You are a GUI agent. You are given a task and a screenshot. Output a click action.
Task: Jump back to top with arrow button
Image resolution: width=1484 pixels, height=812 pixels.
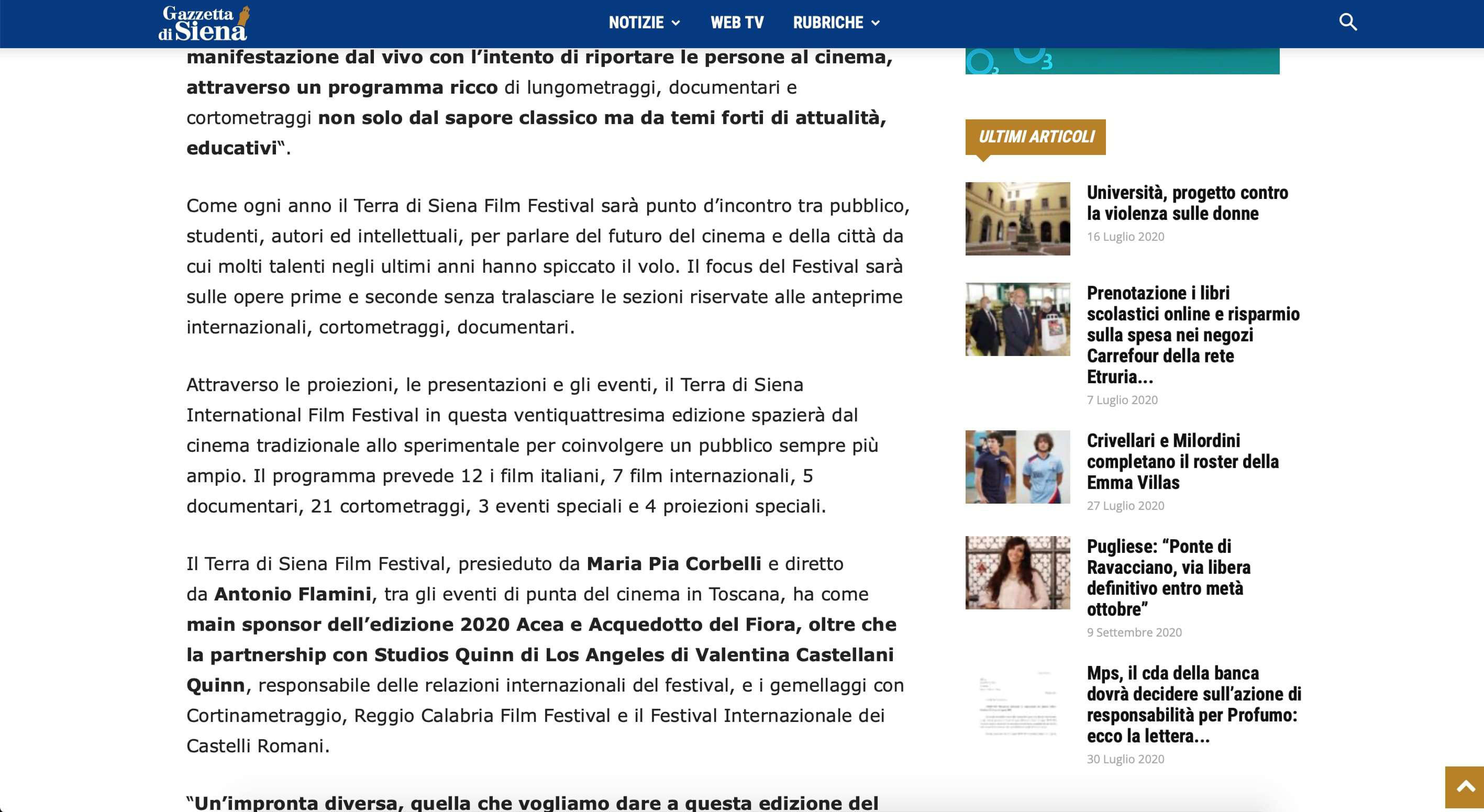pyautogui.click(x=1465, y=787)
